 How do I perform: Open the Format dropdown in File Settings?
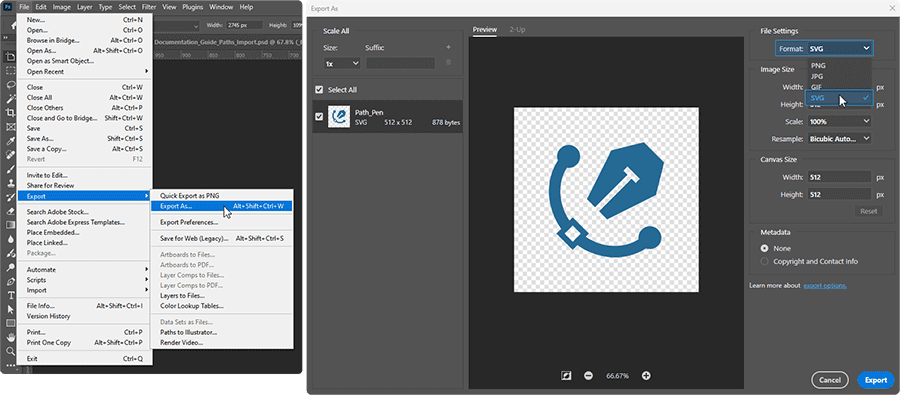840,49
